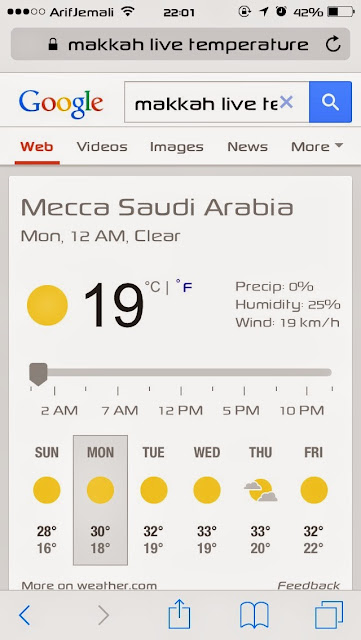This screenshot has height=640, width=361.
Task: Expand the More search options dropdown
Action: pyautogui.click(x=317, y=147)
